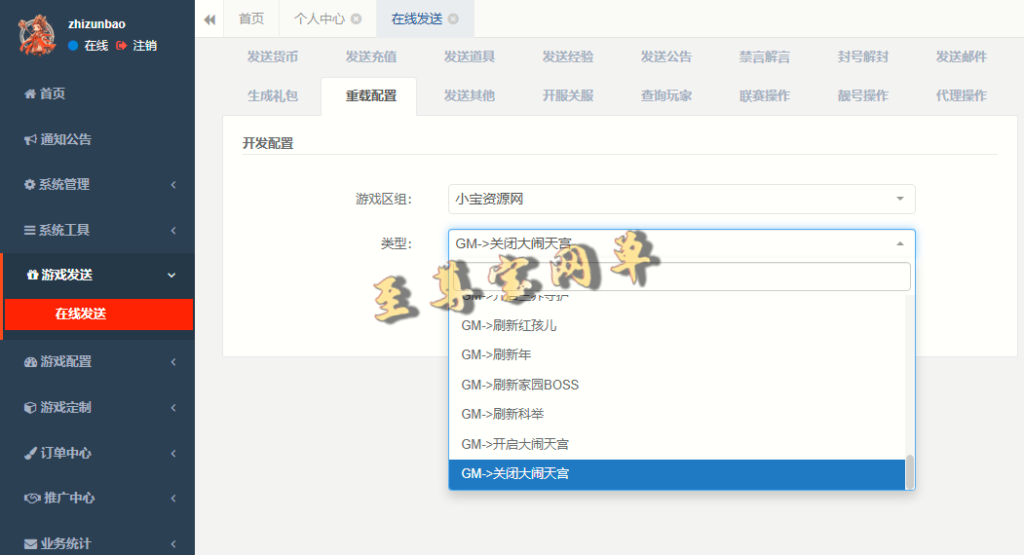
Task: Choose GM->刷新红孩儿 option
Action: (508, 325)
